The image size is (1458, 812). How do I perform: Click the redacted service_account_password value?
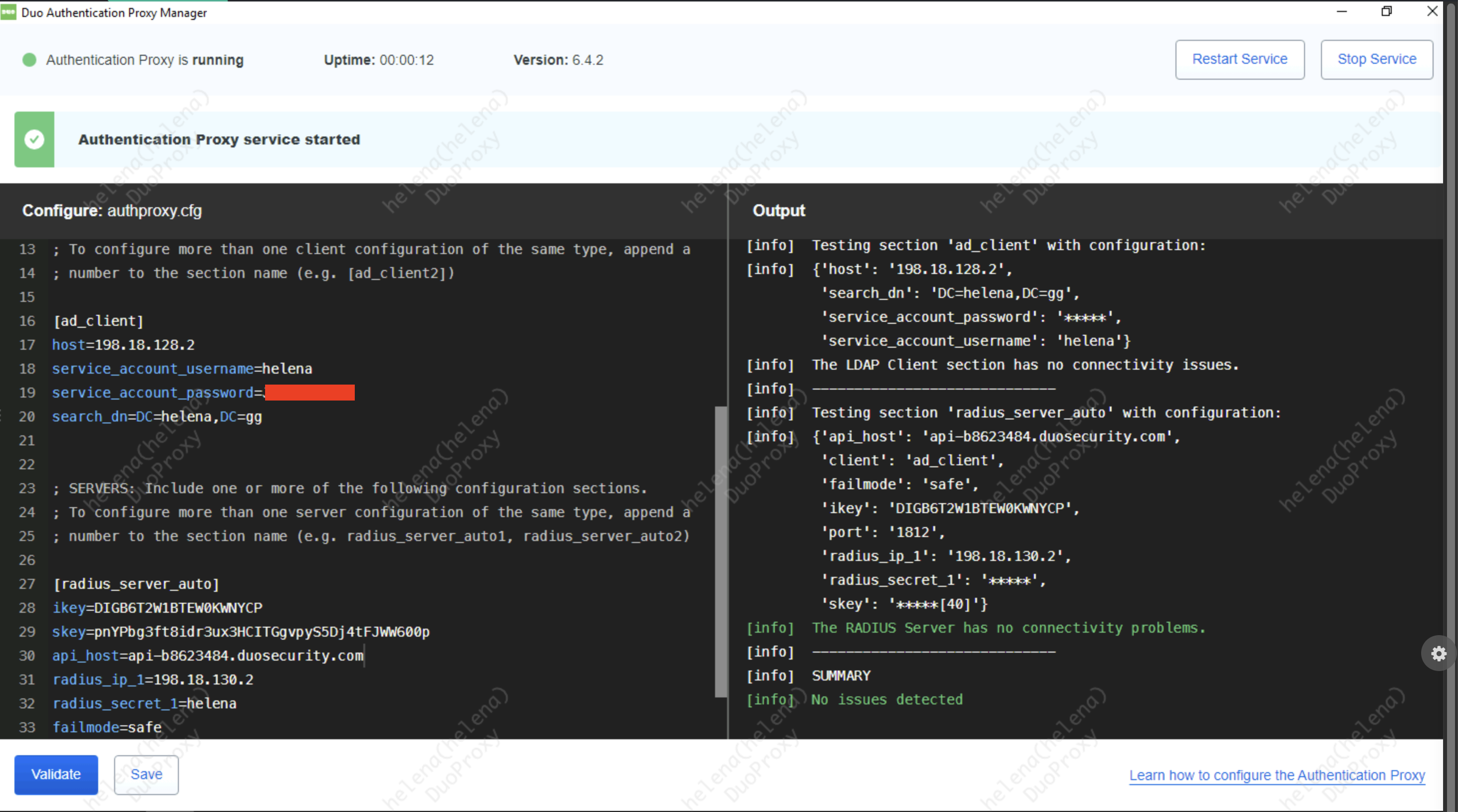(x=309, y=392)
